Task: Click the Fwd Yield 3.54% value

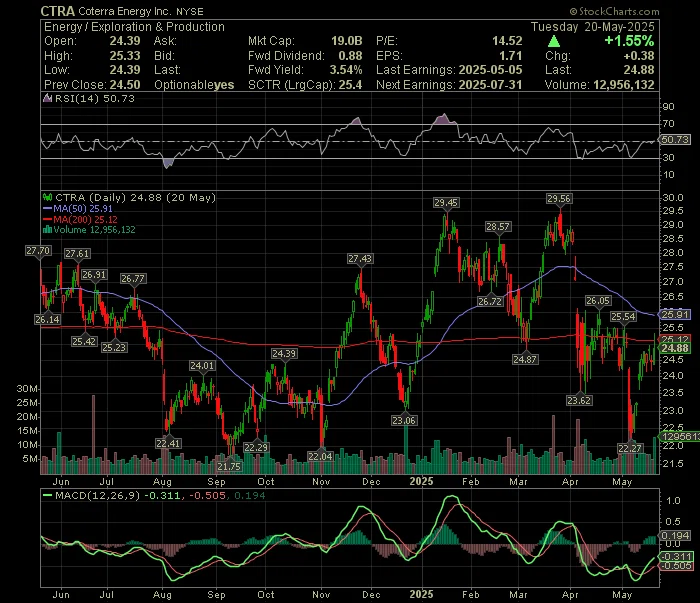Action: point(346,70)
